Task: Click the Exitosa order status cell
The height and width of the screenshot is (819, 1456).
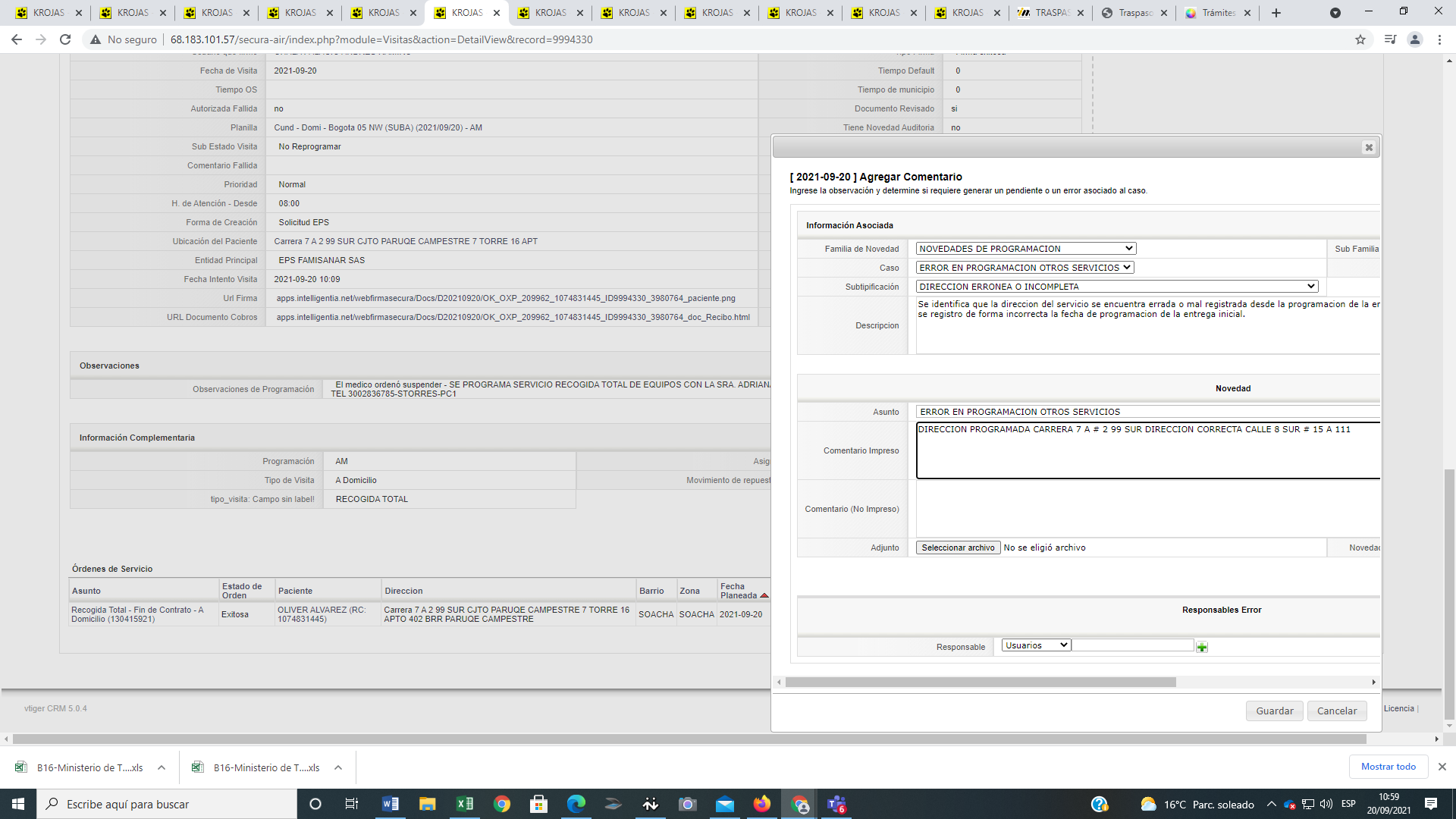Action: click(246, 614)
